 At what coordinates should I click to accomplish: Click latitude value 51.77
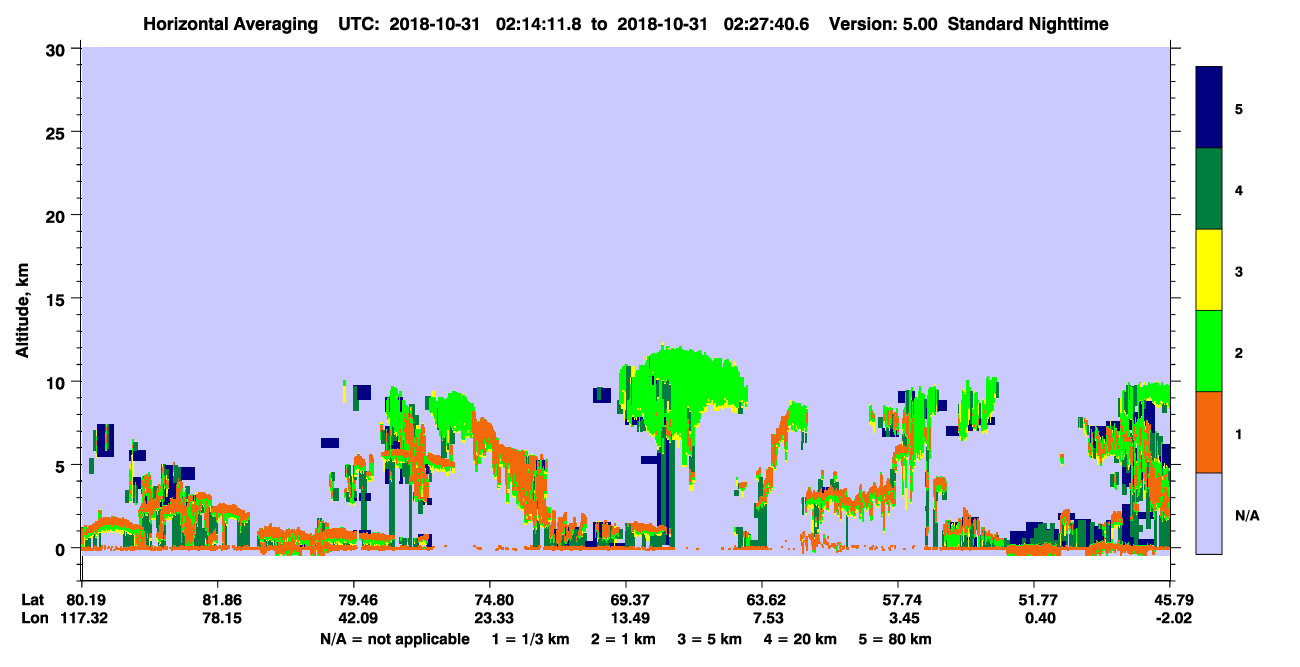click(1034, 600)
